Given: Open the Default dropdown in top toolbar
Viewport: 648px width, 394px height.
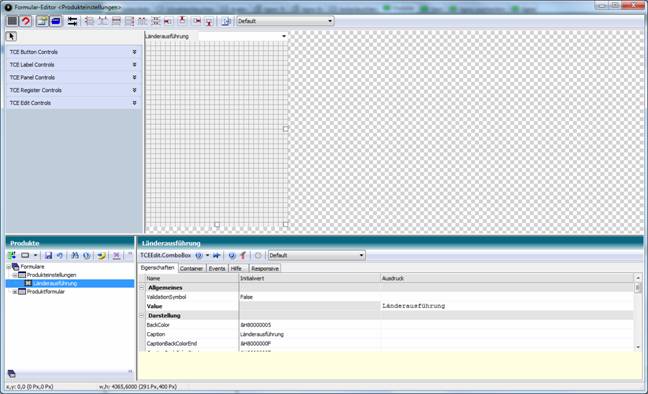Looking at the screenshot, I should pos(285,21).
